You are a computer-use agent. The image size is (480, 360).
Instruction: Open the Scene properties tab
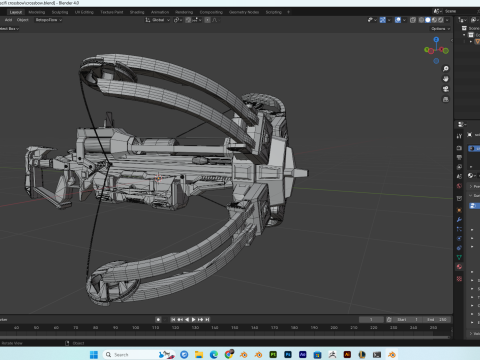click(459, 176)
